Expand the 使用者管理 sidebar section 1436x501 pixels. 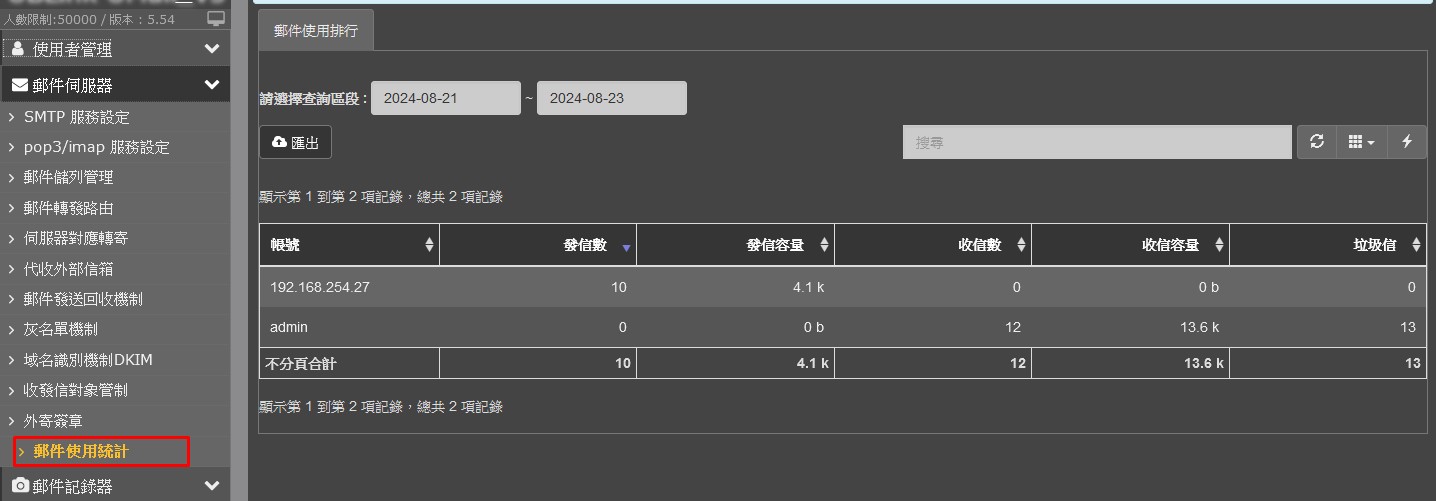click(115, 49)
